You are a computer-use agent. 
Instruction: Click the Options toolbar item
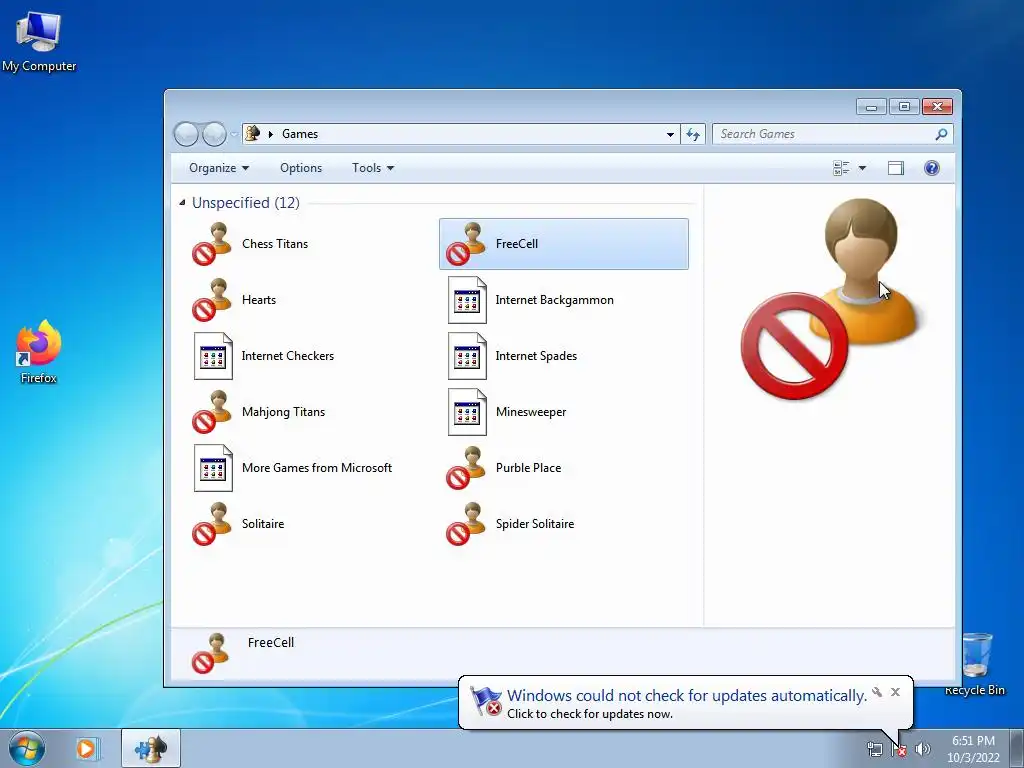(301, 168)
